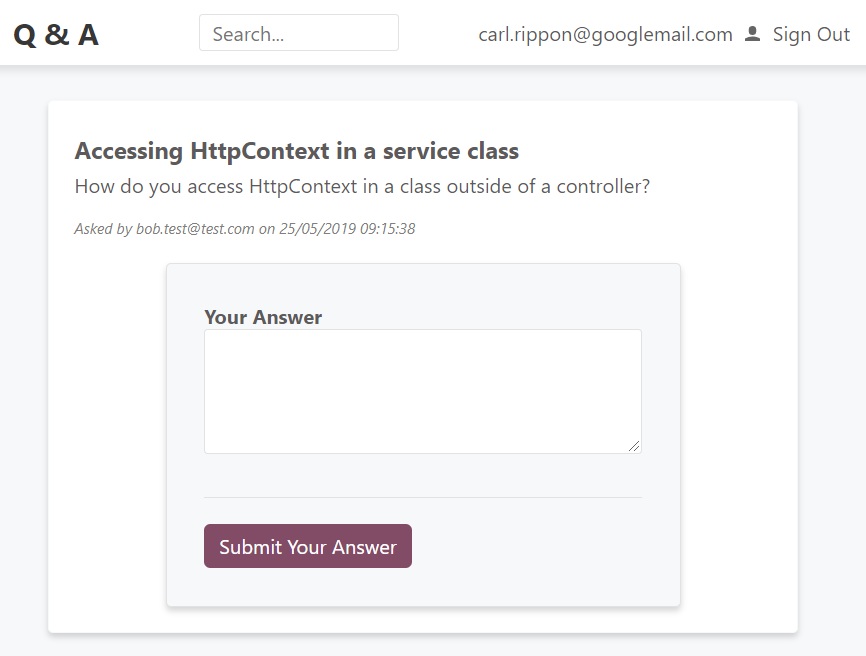Click inside the Your Answer text area
Viewport: 866px width, 656px height.
click(422, 390)
